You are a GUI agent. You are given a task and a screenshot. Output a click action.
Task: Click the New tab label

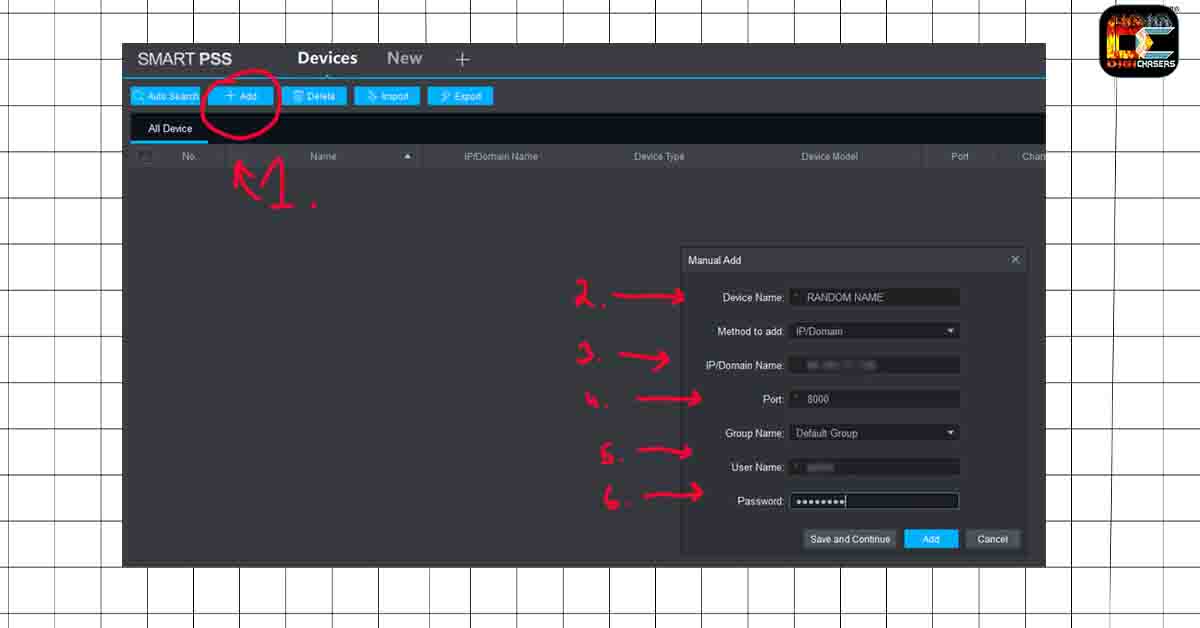tap(404, 58)
